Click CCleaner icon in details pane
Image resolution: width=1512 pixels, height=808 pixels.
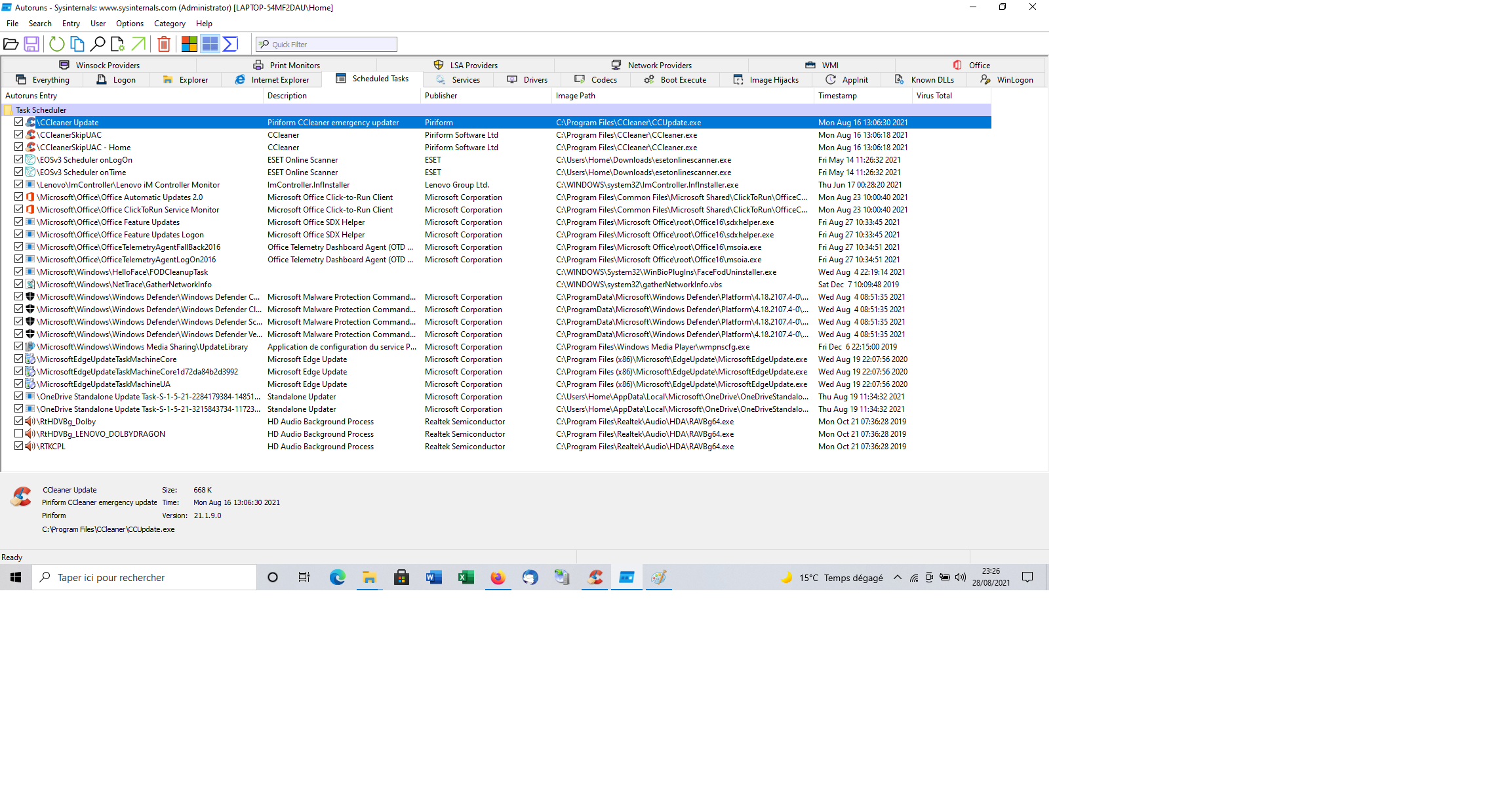point(21,496)
